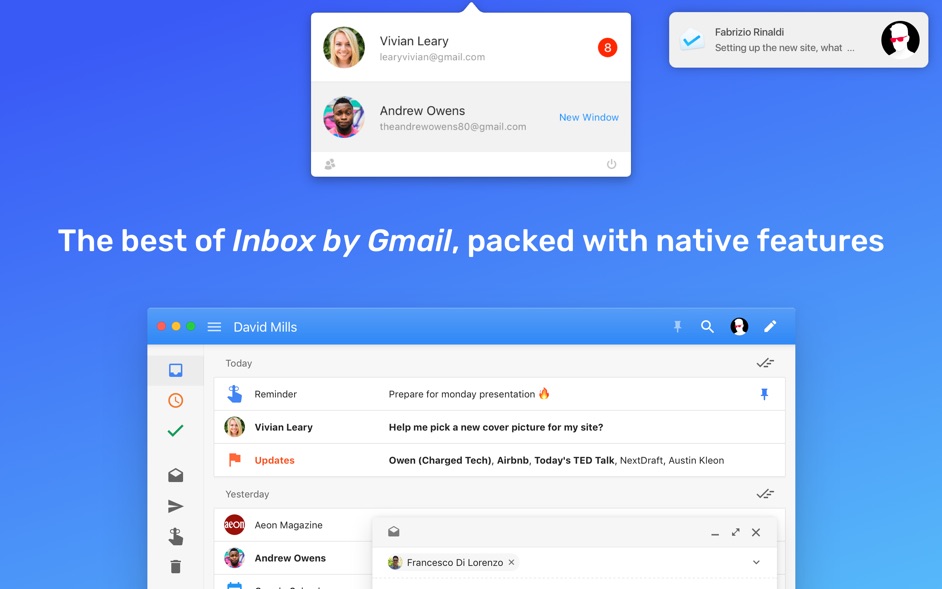This screenshot has width=942, height=589.
Task: Open the hamburger menu next to David Mills
Action: [214, 327]
